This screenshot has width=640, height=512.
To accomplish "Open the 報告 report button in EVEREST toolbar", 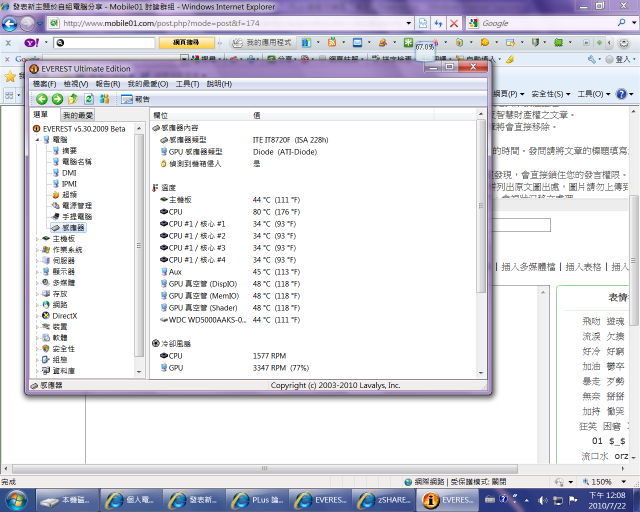I will (x=135, y=99).
